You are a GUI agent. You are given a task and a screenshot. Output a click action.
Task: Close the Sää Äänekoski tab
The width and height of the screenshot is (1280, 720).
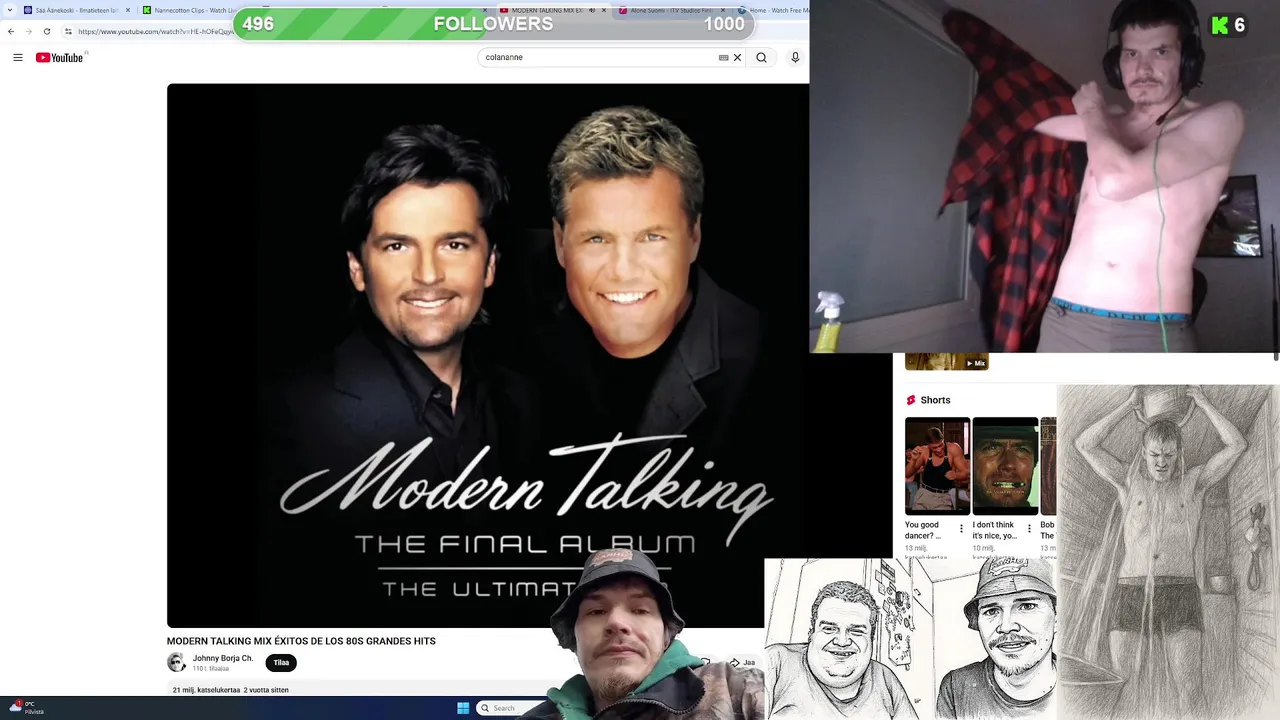tap(128, 10)
